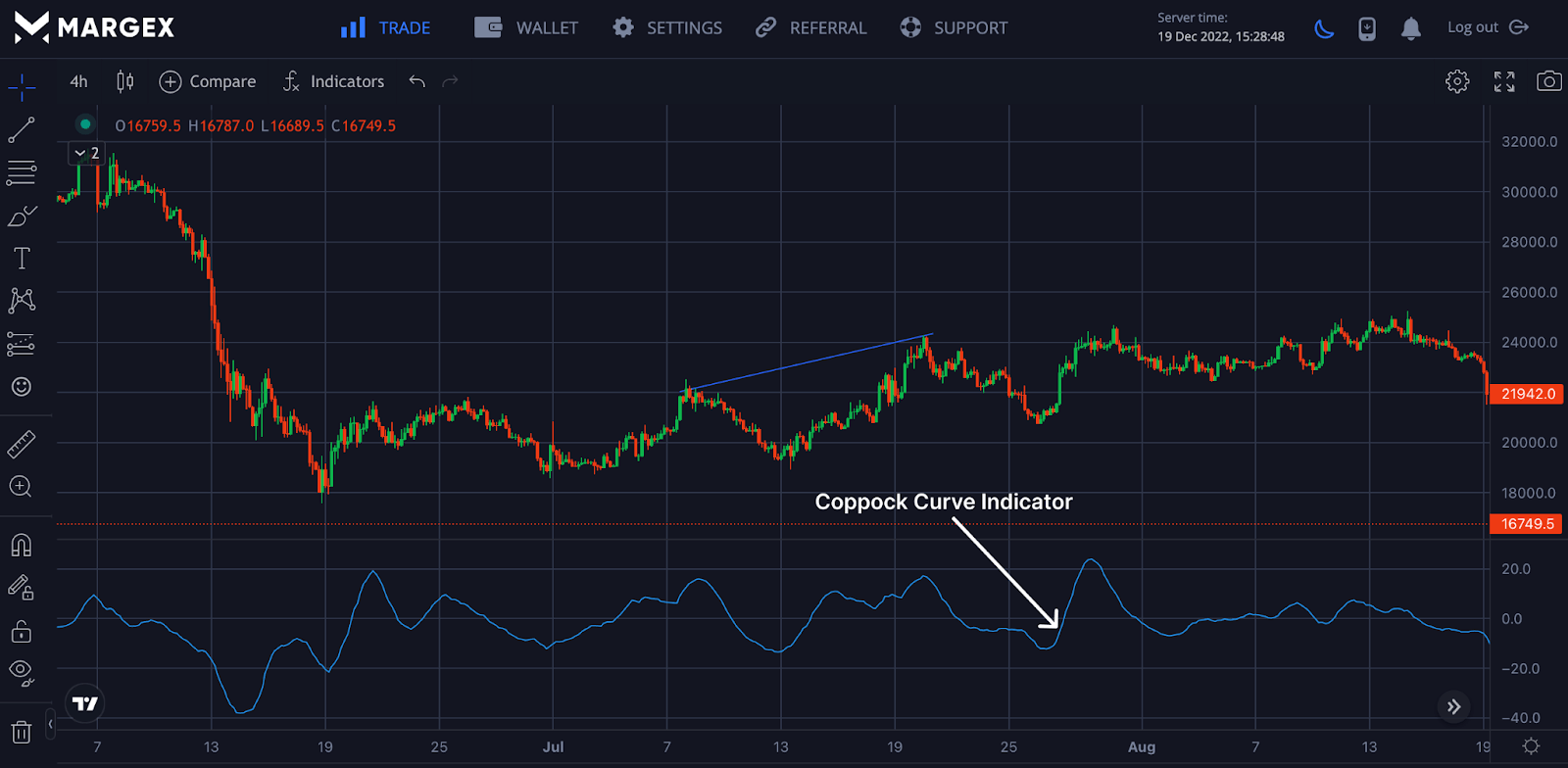The height and width of the screenshot is (768, 1568).
Task: Open the 4h timeframe dropdown
Action: [78, 81]
